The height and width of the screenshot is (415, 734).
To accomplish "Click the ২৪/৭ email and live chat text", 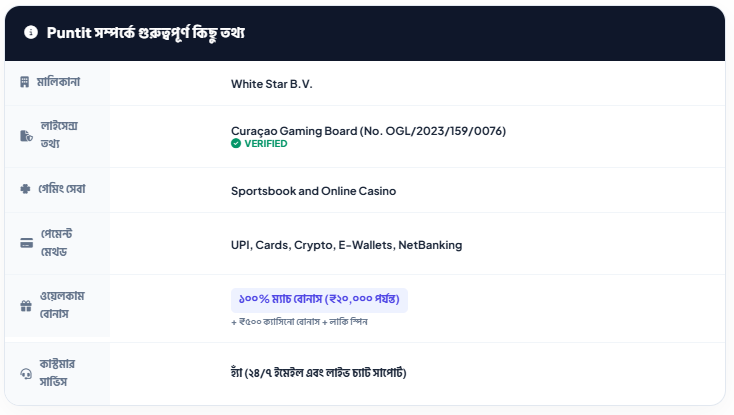I will (x=318, y=373).
